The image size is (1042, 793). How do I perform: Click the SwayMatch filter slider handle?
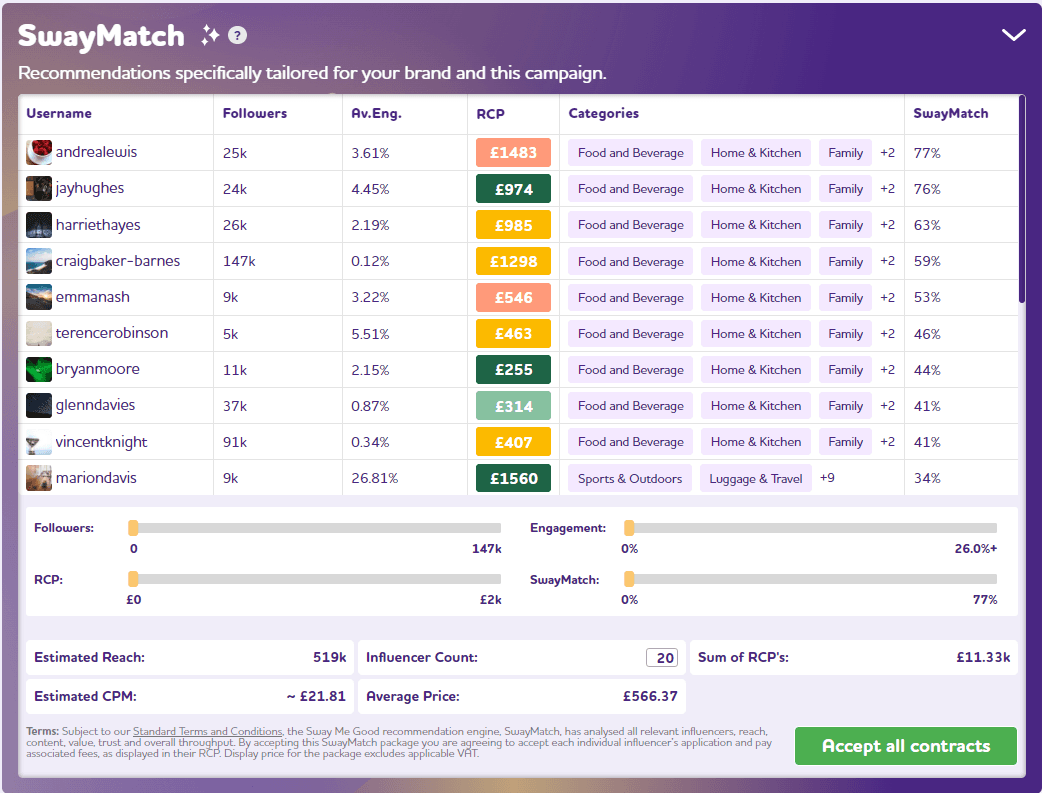pos(629,579)
